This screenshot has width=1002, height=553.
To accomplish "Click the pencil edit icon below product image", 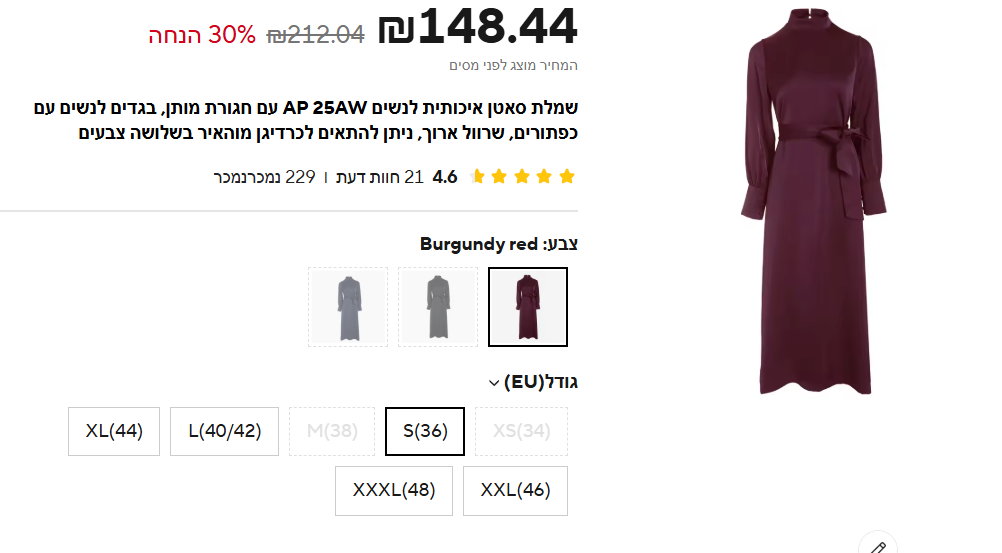I will click(x=878, y=546).
